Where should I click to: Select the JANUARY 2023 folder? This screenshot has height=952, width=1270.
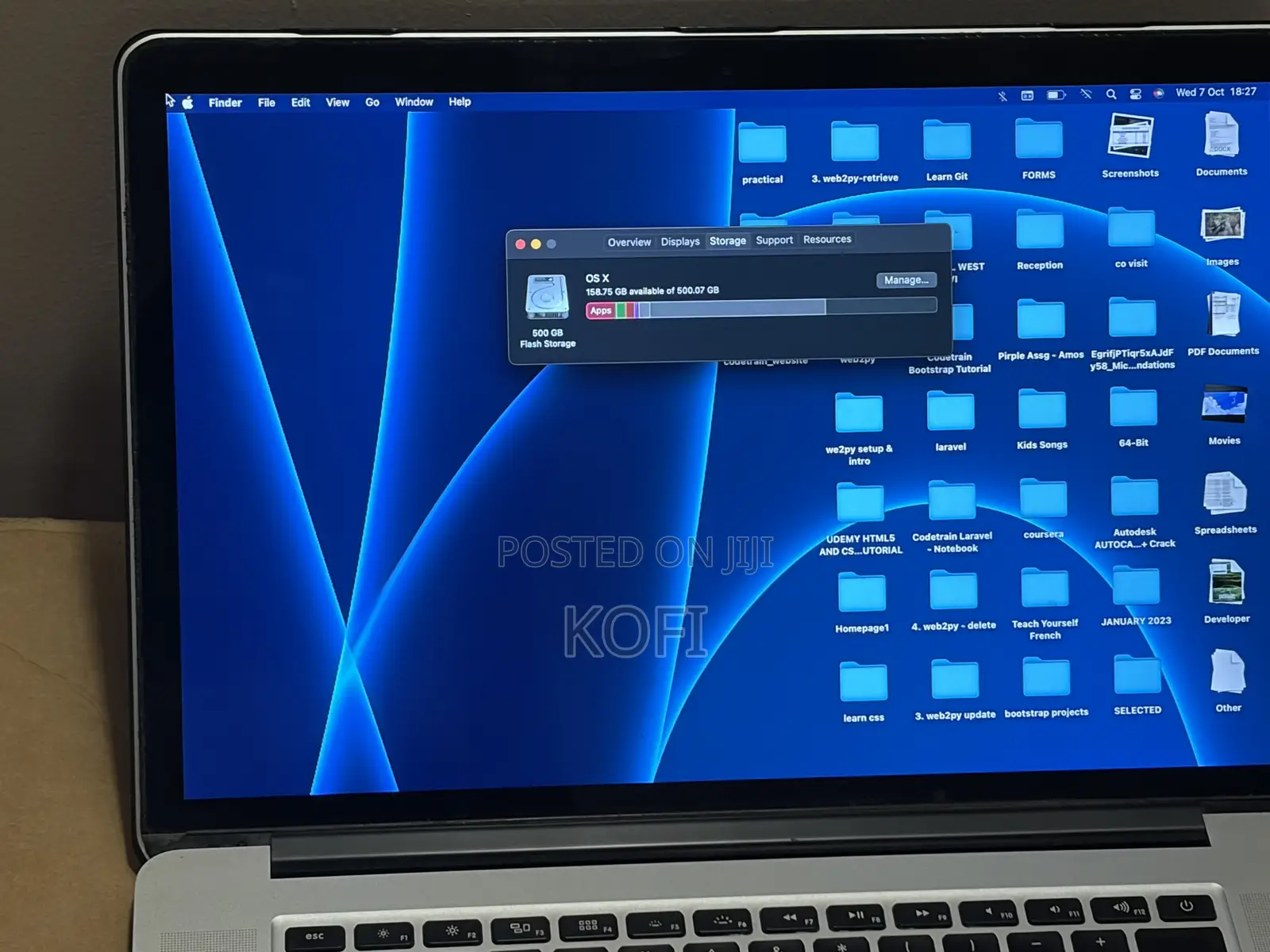point(1136,587)
